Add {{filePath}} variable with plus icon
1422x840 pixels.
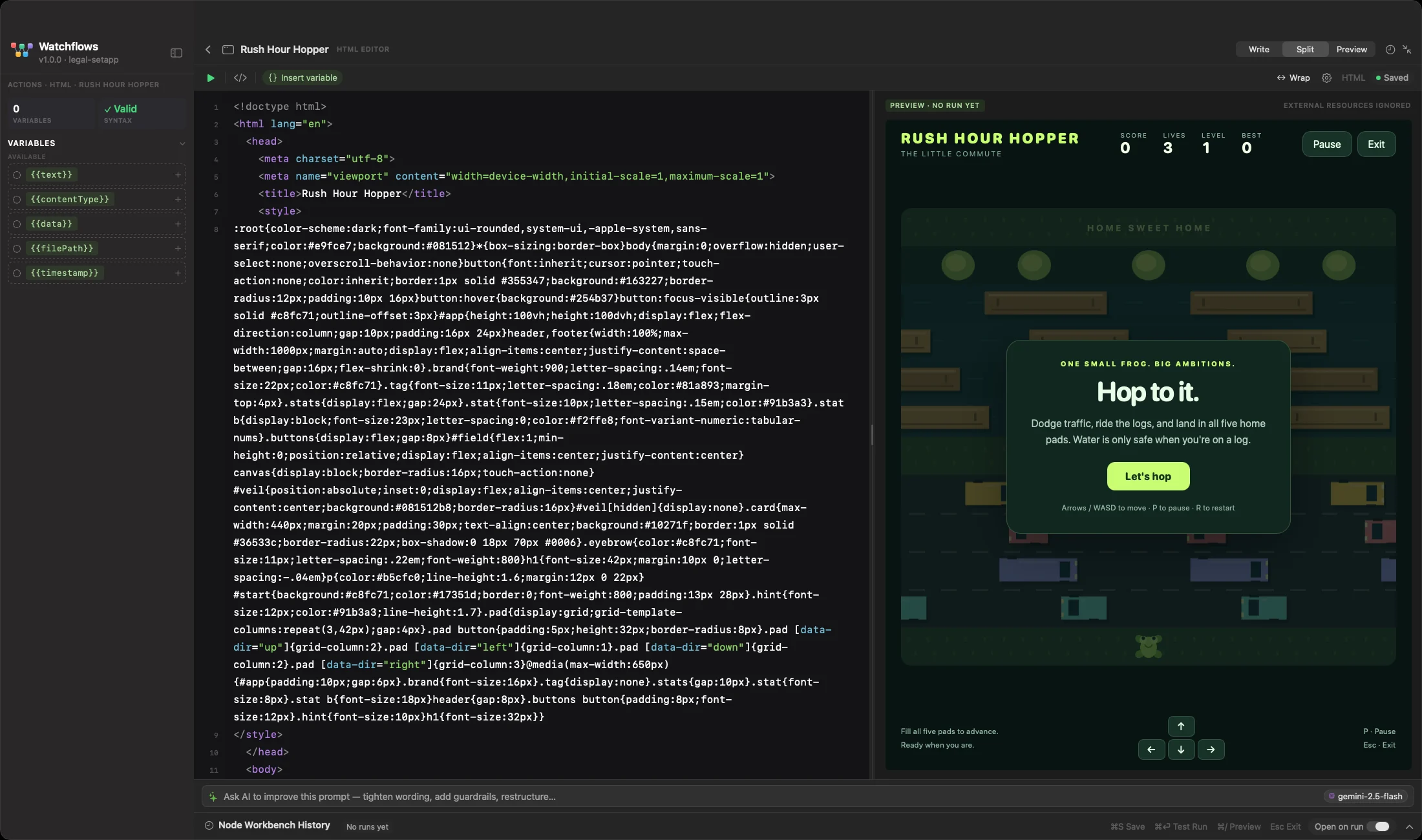178,248
